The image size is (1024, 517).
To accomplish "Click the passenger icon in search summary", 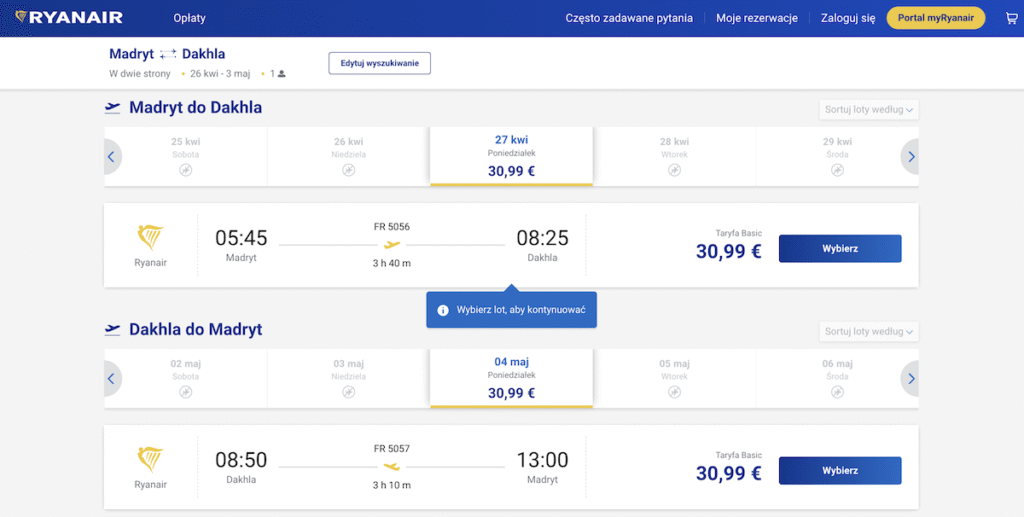I will tap(281, 74).
